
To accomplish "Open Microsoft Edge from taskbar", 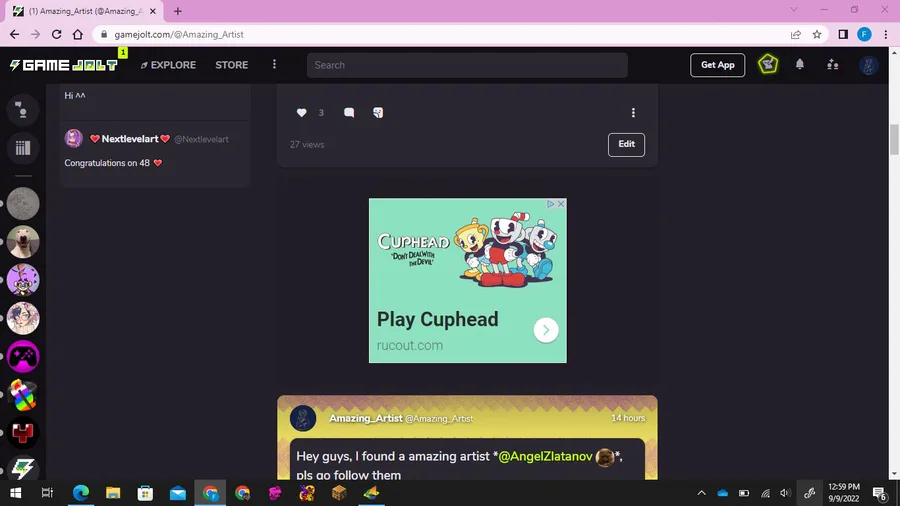I will (x=81, y=493).
